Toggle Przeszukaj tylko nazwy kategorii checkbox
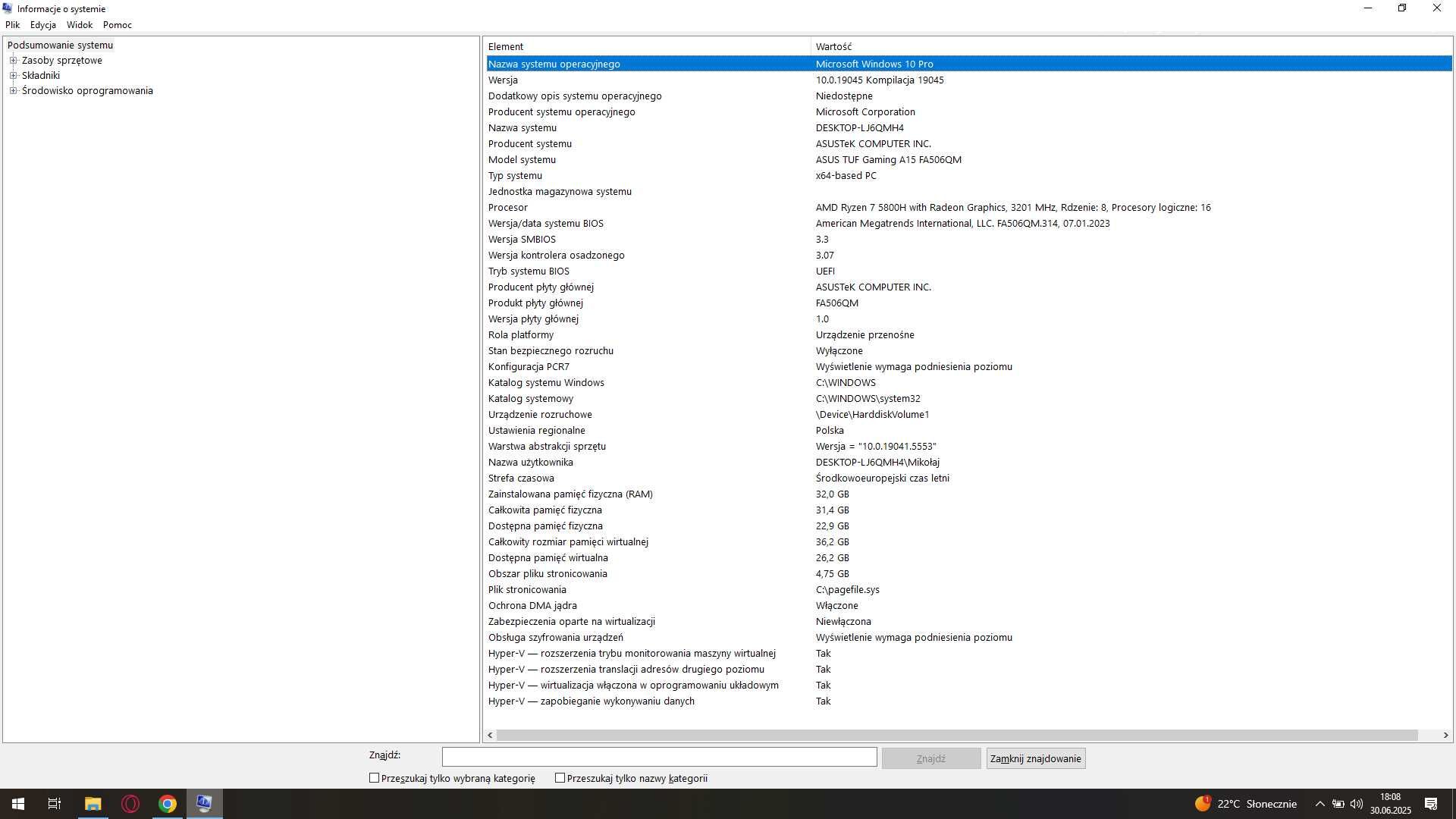 tap(560, 778)
